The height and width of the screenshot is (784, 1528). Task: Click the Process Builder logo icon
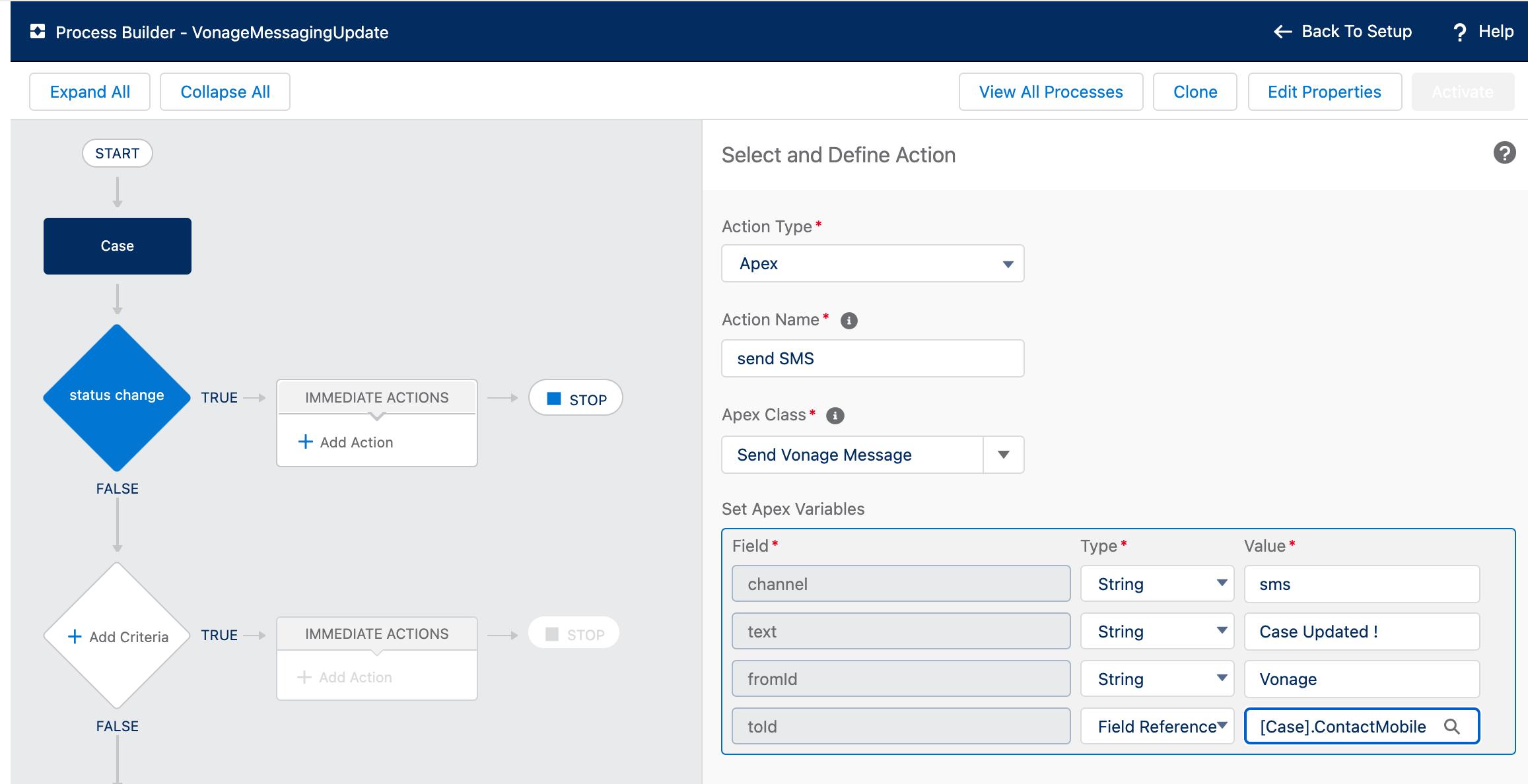click(38, 32)
